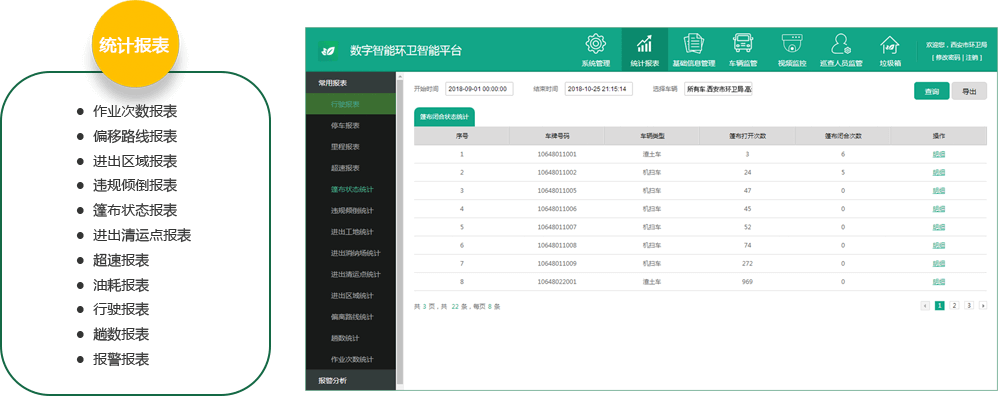The width and height of the screenshot is (998, 396).
Task: Focus the 结束时间 date field
Action: pyautogui.click(x=598, y=89)
